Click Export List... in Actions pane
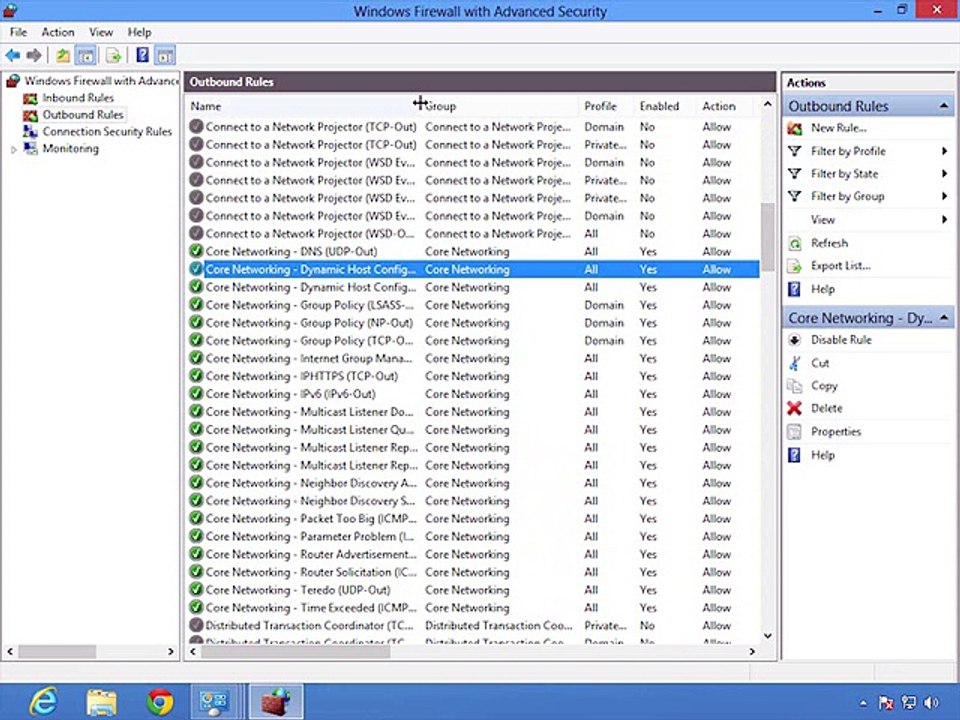The height and width of the screenshot is (720, 960). pyautogui.click(x=841, y=266)
